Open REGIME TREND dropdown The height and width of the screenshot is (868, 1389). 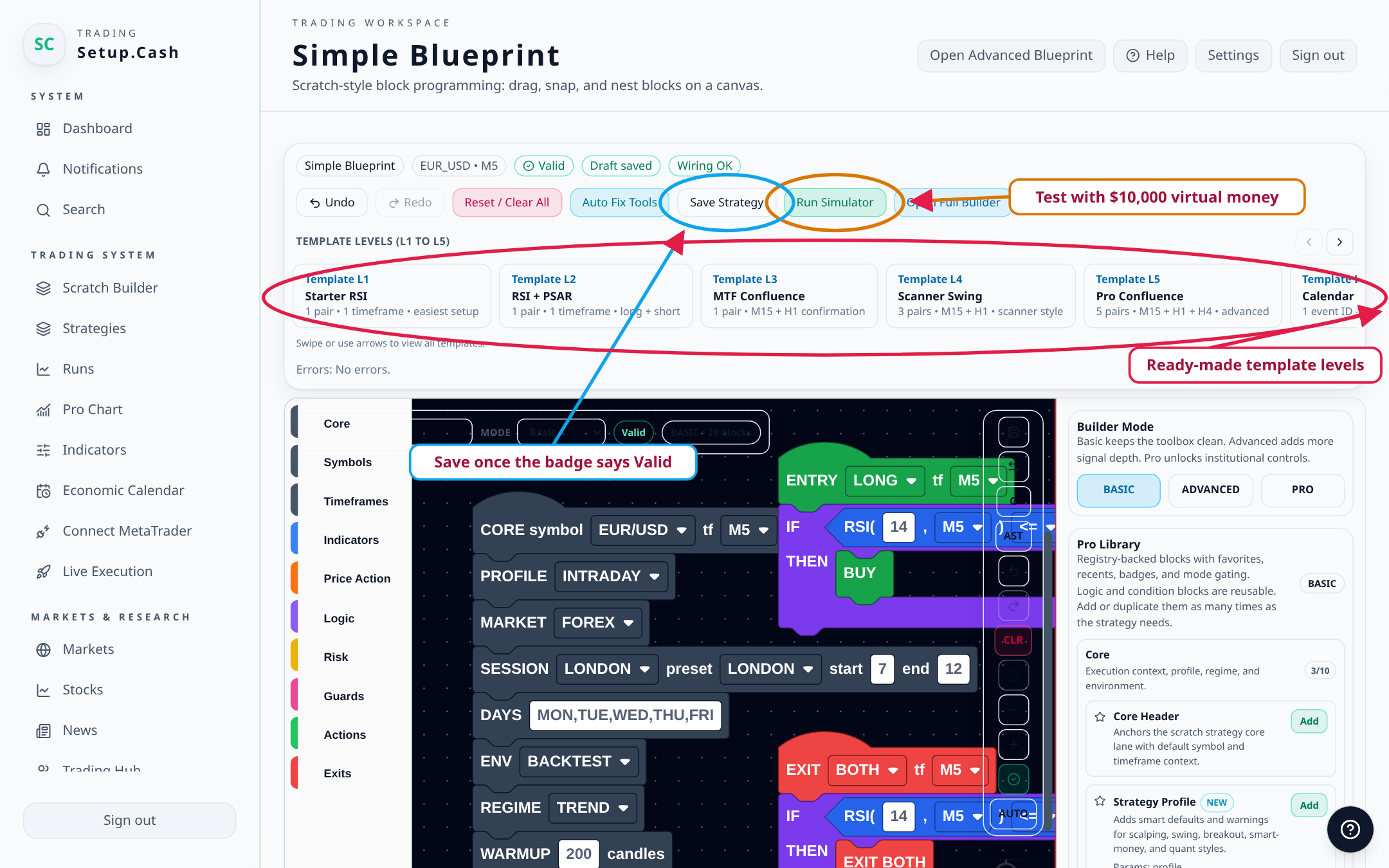pyautogui.click(x=592, y=808)
